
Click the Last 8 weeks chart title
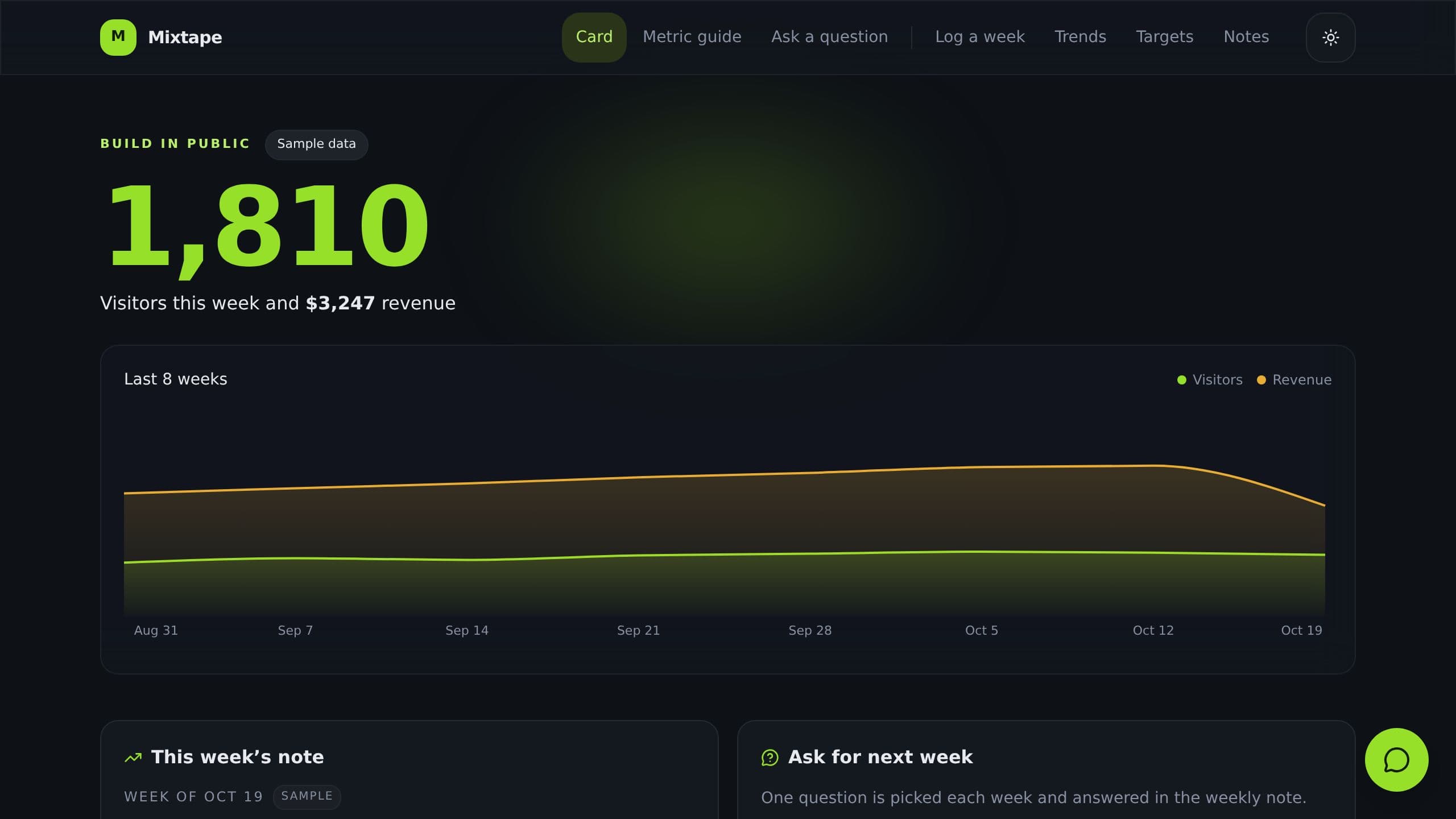click(x=175, y=379)
